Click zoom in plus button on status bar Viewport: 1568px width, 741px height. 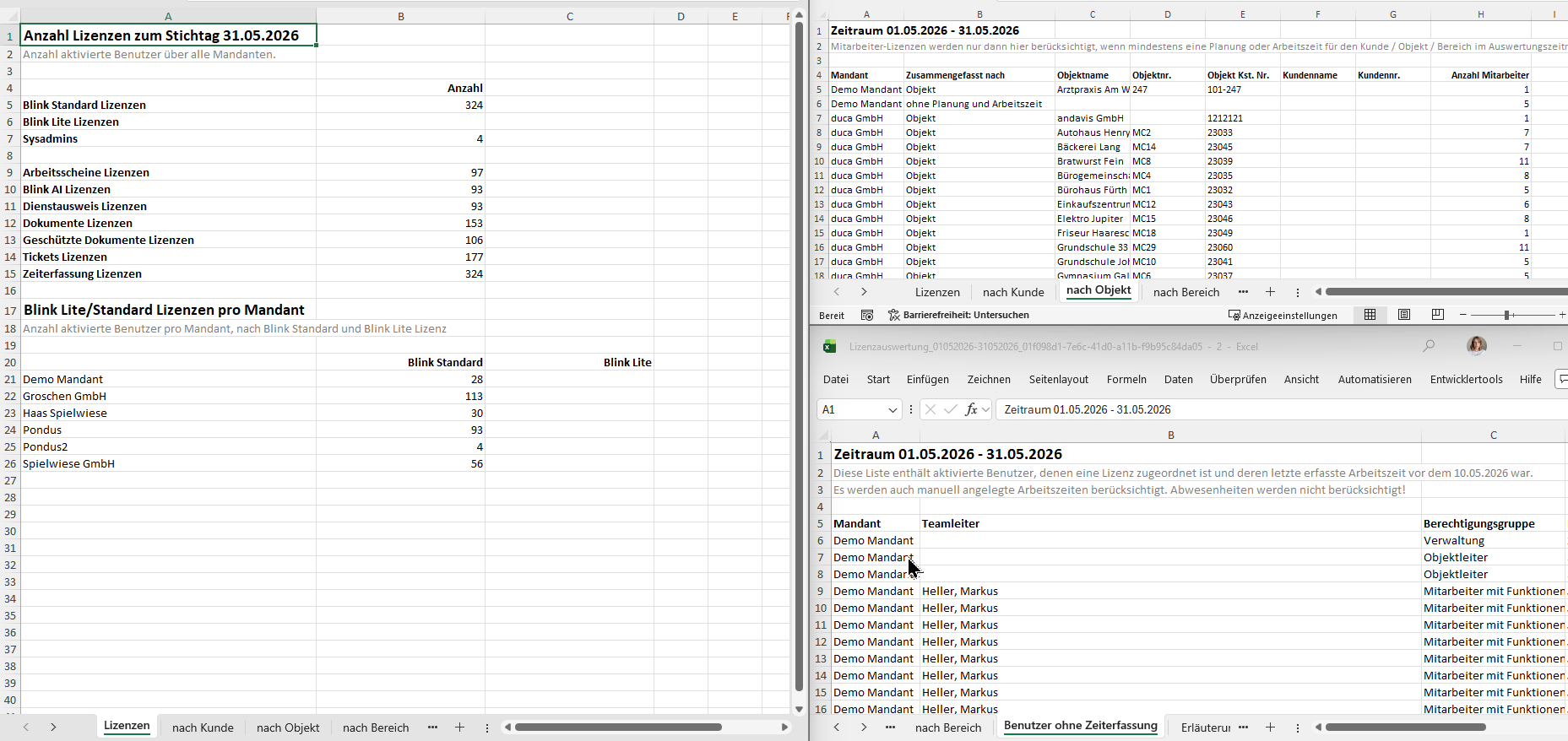click(x=1561, y=315)
